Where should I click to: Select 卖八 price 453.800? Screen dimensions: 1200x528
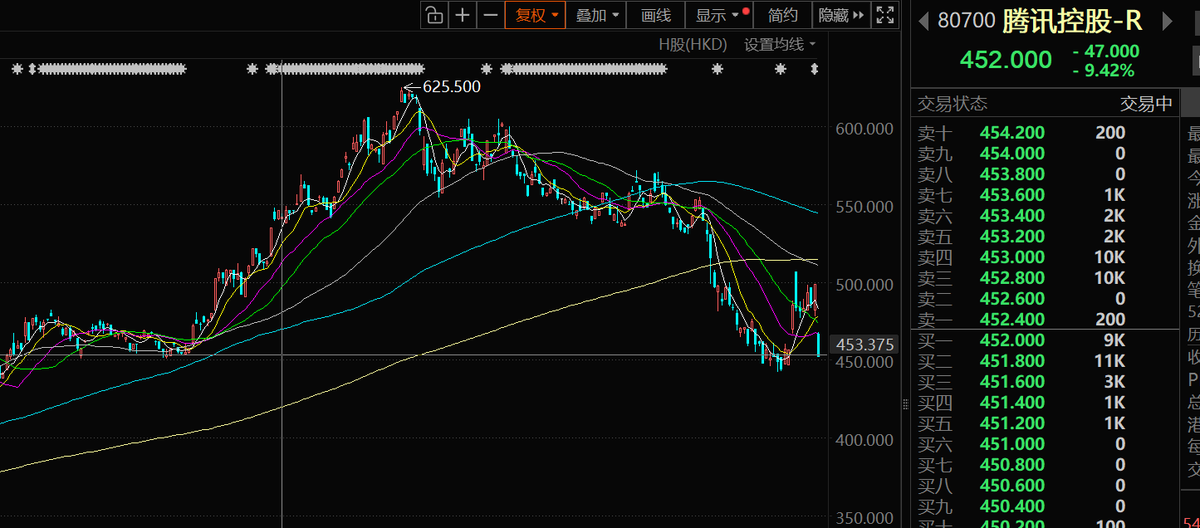[x=1012, y=174]
